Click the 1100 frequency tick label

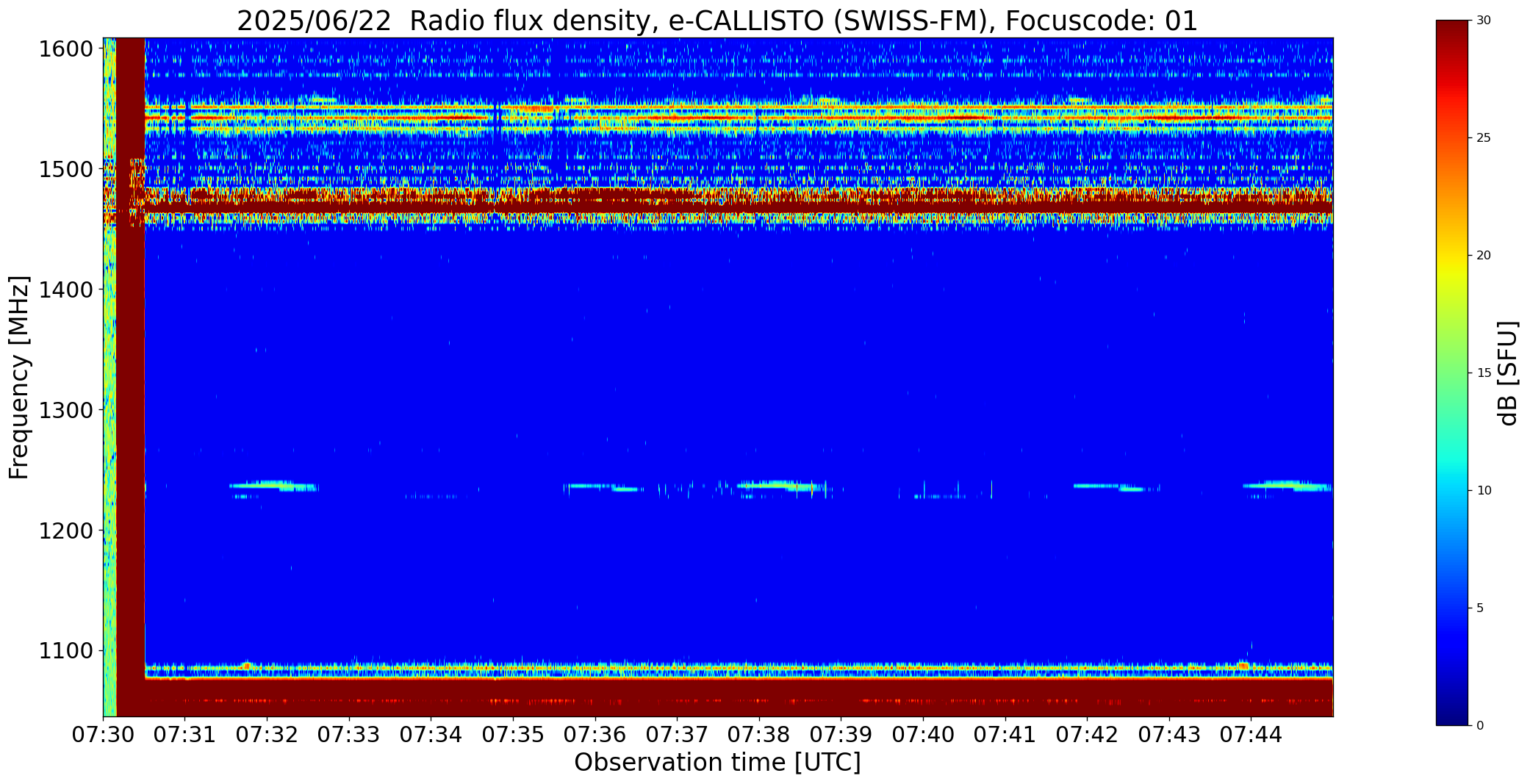coord(65,651)
